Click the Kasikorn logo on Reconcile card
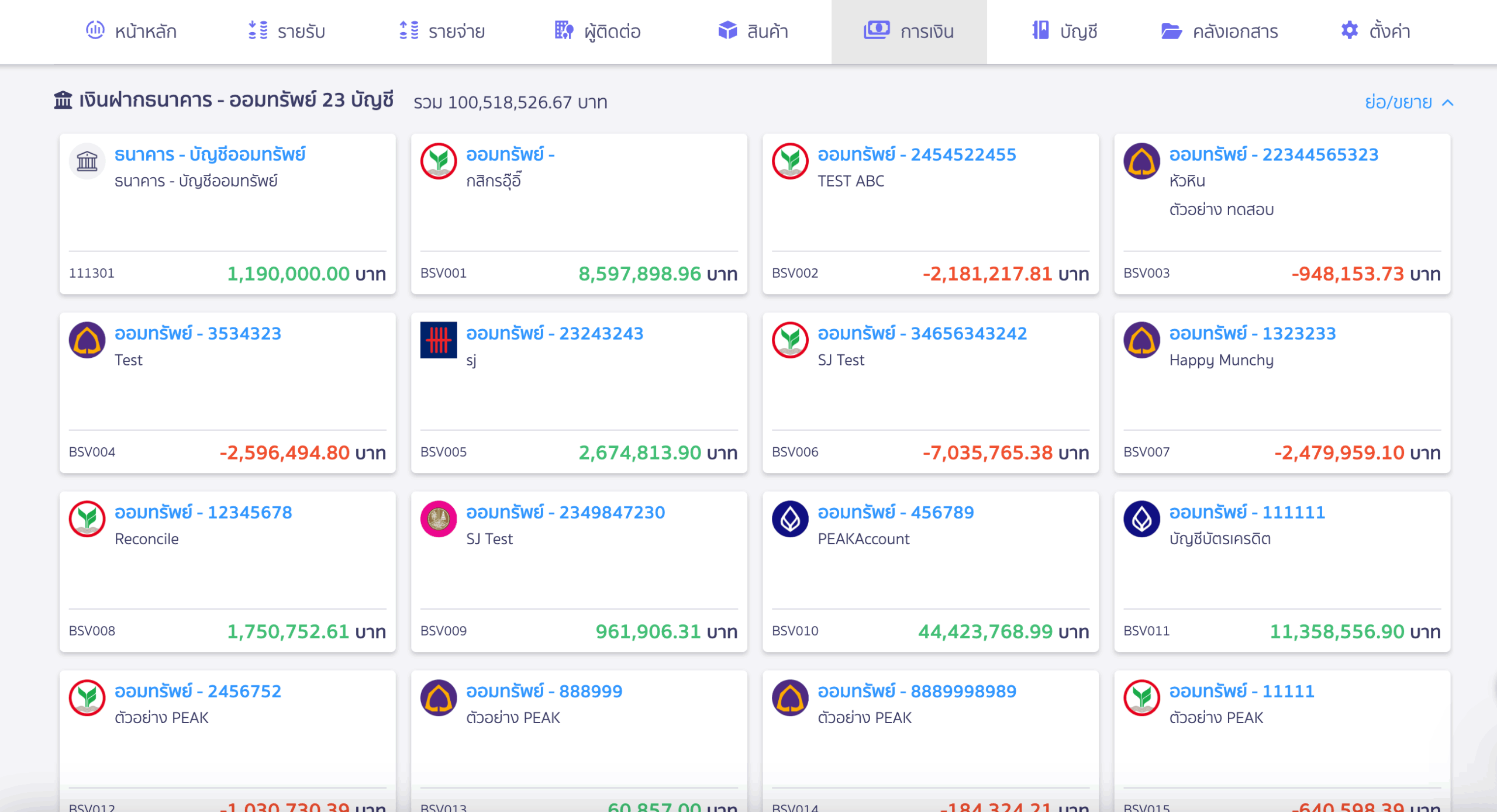 pos(87,519)
